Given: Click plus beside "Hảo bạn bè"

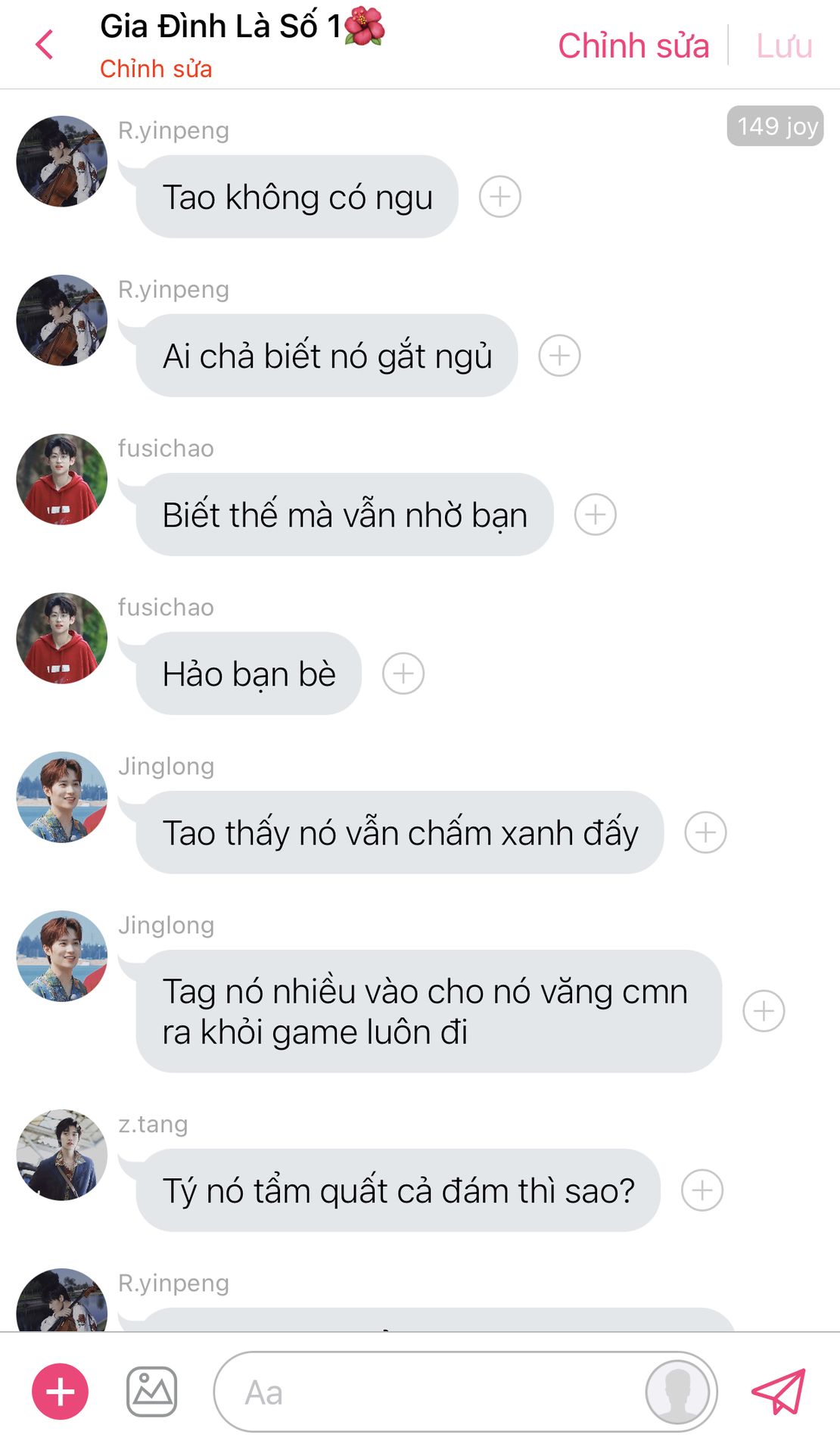Looking at the screenshot, I should pos(403,674).
